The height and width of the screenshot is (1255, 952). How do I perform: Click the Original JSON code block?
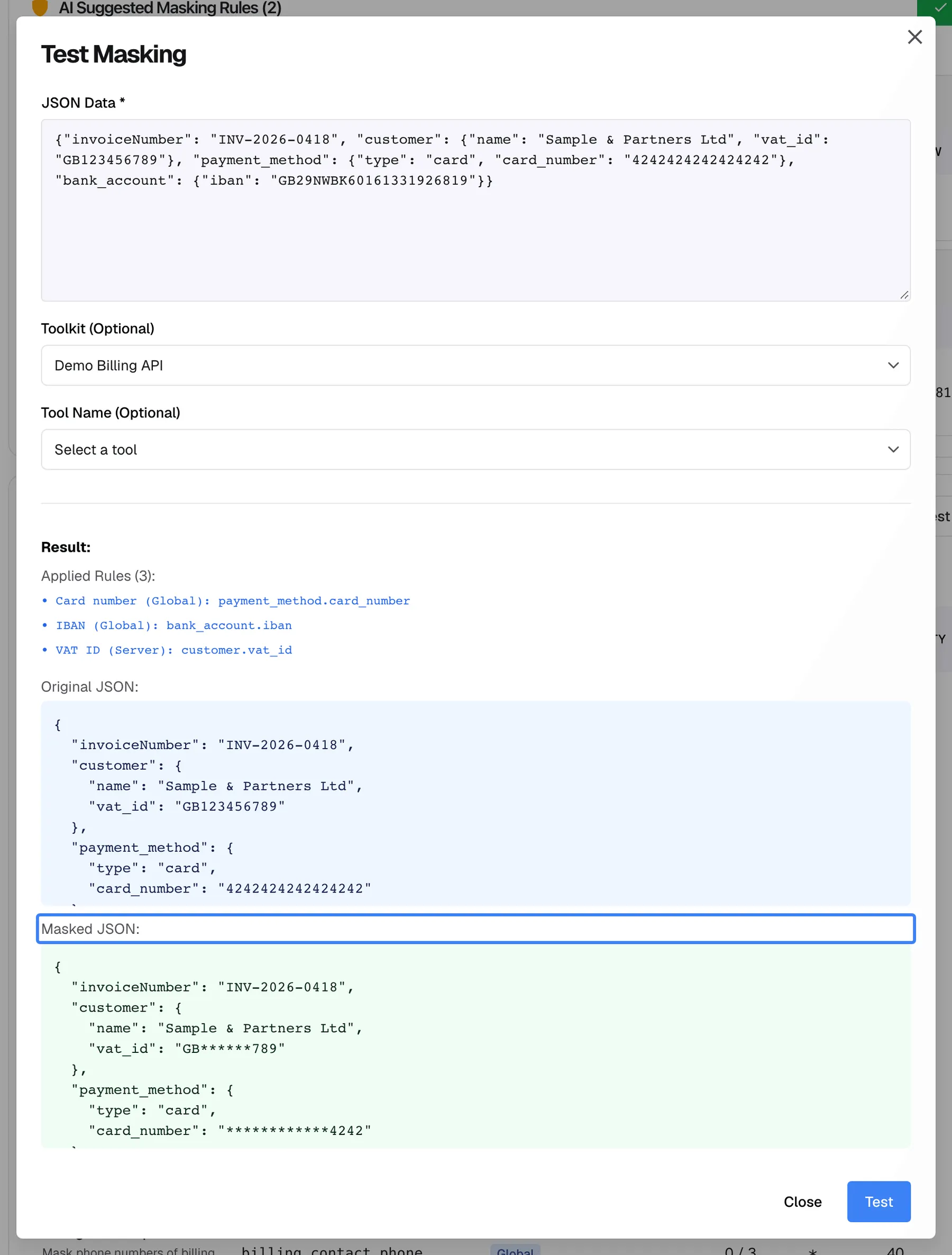pyautogui.click(x=475, y=803)
